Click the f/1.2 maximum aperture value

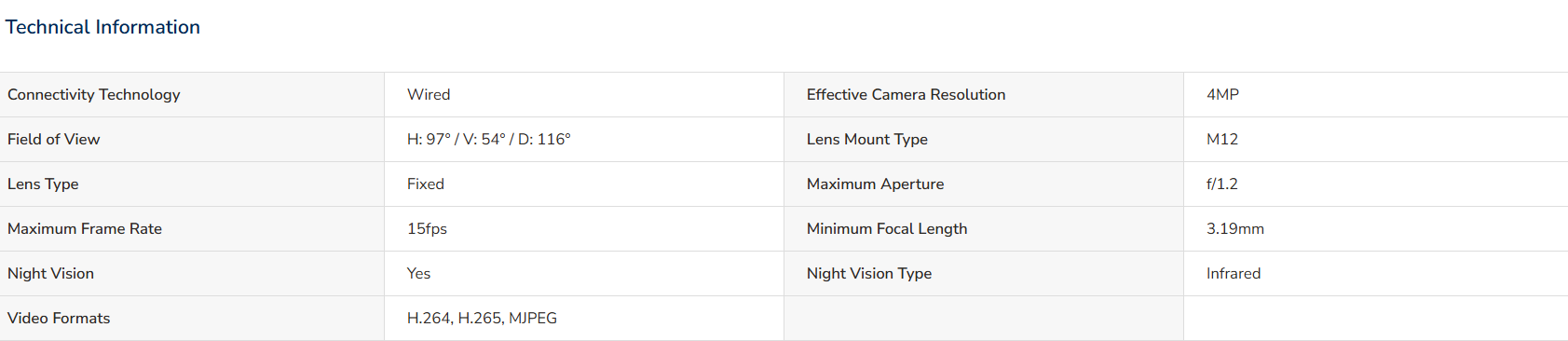(1222, 184)
